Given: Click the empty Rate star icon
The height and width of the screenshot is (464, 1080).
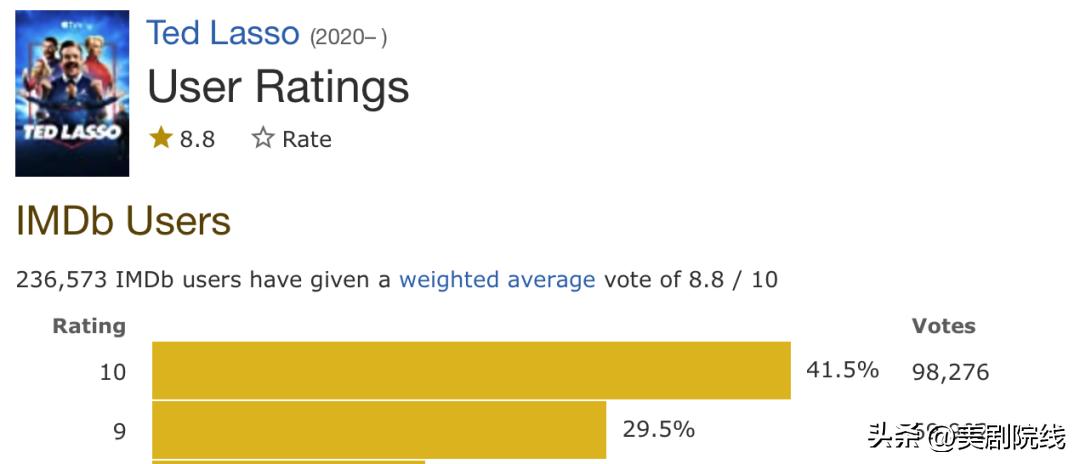Looking at the screenshot, I should (x=263, y=138).
